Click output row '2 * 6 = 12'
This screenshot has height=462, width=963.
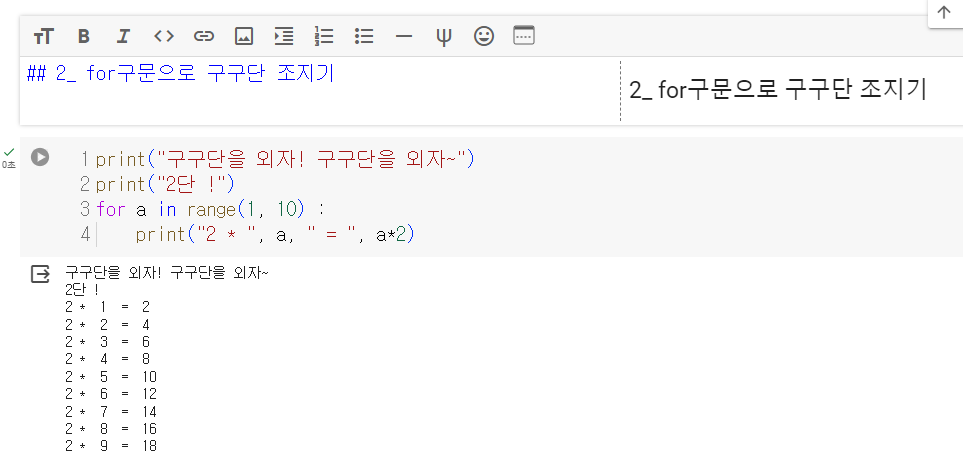[111, 394]
